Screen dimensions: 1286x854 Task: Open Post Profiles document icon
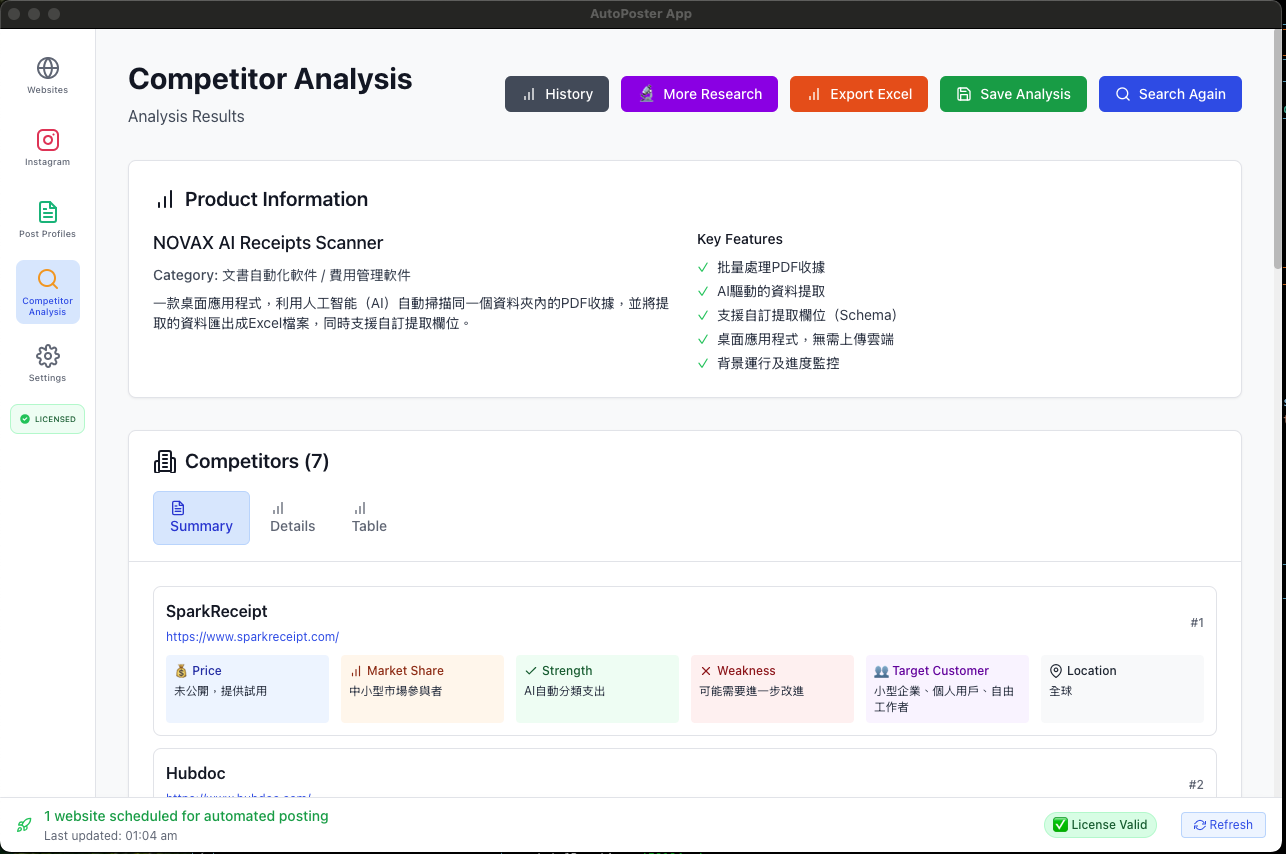click(47, 212)
